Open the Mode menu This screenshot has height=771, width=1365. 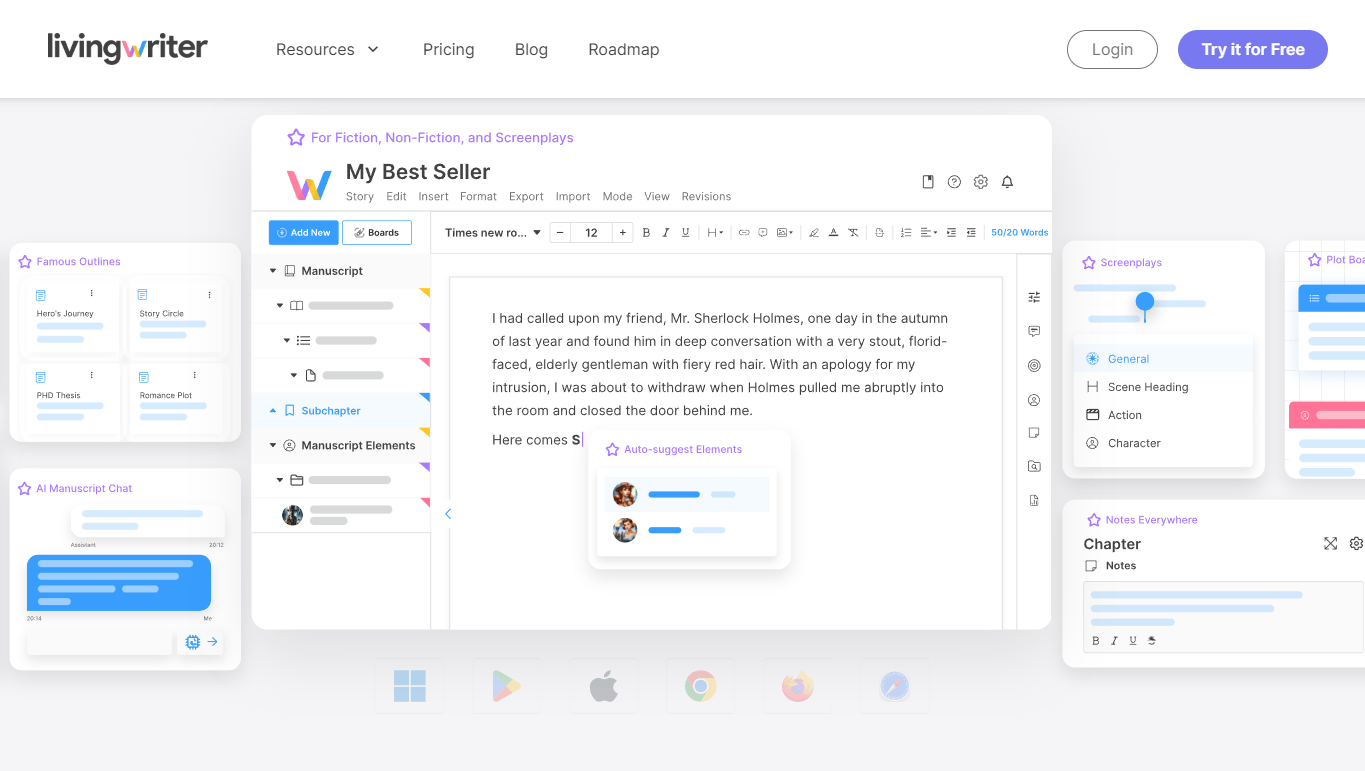tap(617, 196)
